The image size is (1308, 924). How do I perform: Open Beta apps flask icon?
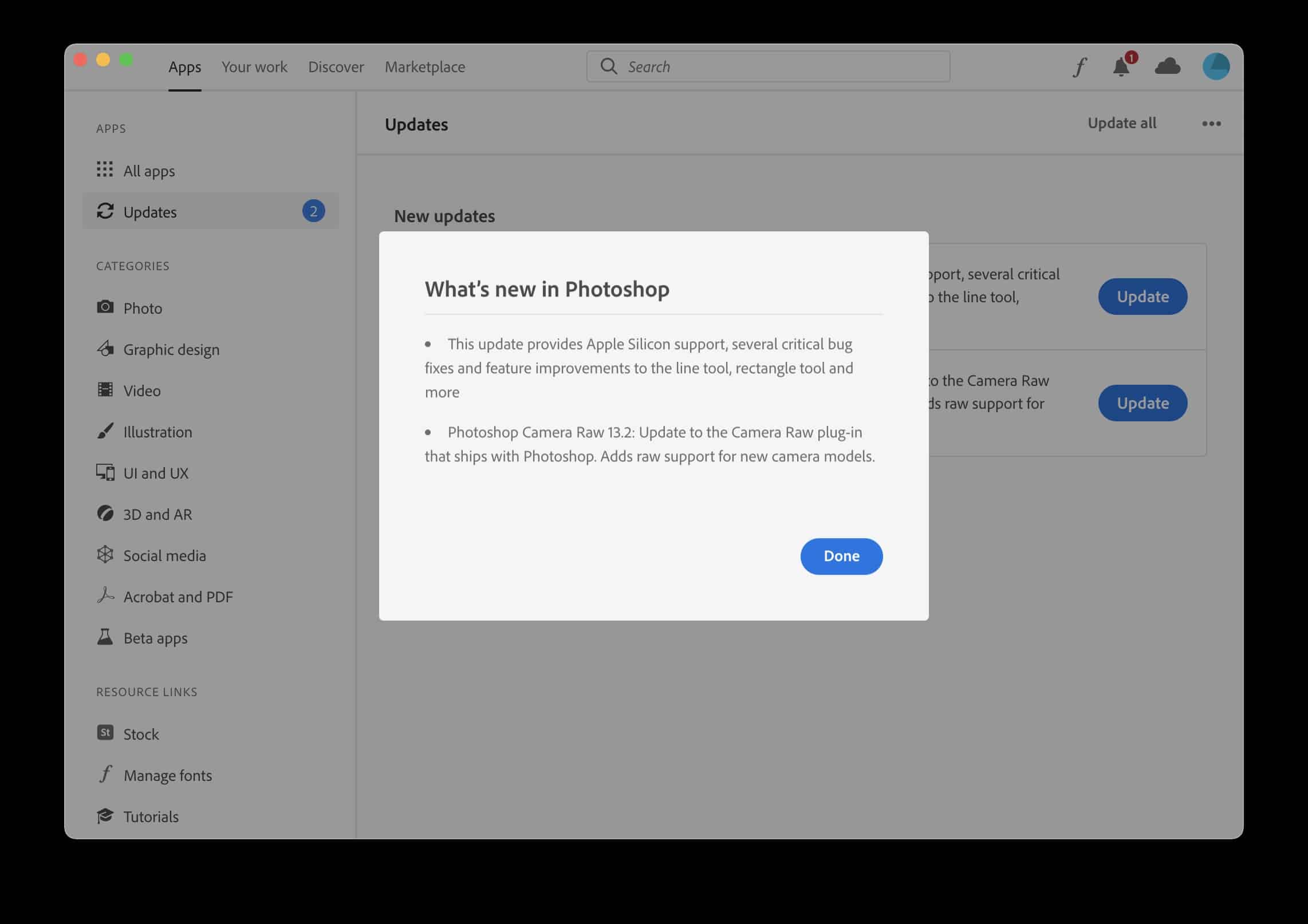pyautogui.click(x=105, y=637)
